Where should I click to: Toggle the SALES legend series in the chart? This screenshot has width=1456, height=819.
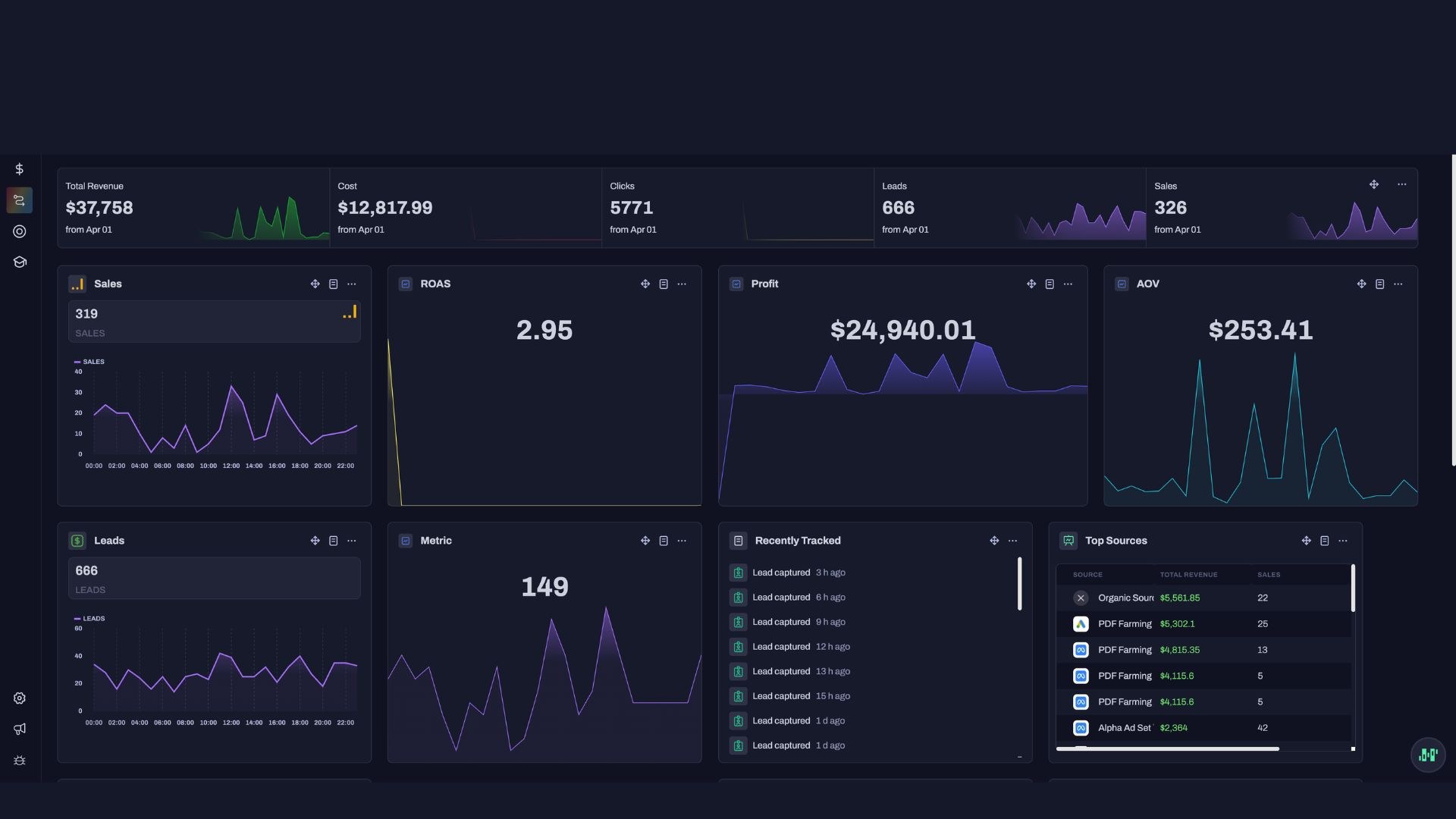point(89,362)
